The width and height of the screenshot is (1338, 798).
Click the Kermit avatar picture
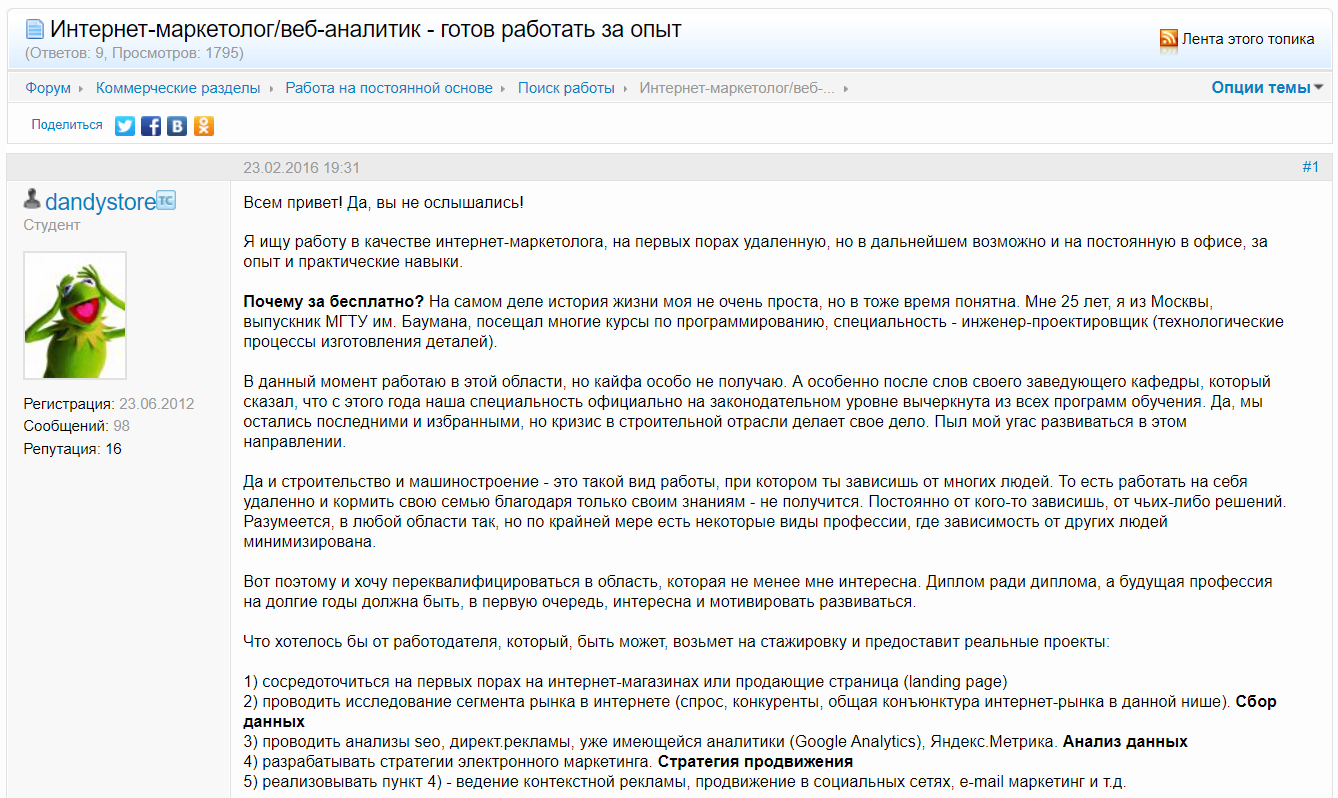pyautogui.click(x=75, y=315)
